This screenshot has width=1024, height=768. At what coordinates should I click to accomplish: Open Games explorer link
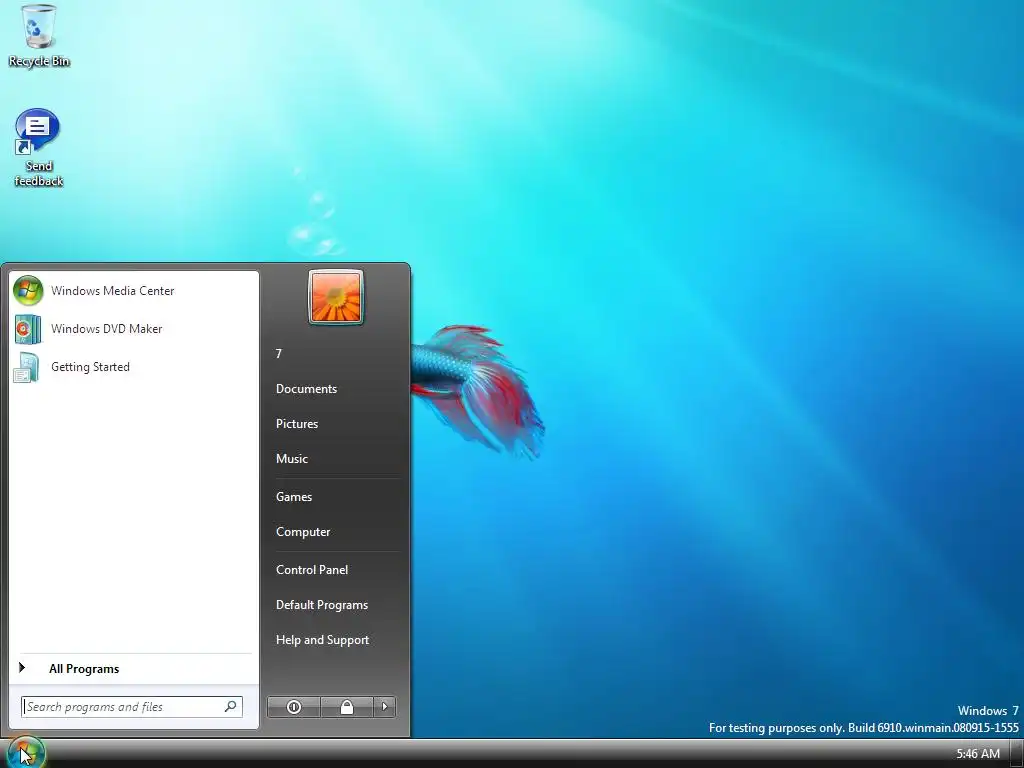(x=335, y=497)
